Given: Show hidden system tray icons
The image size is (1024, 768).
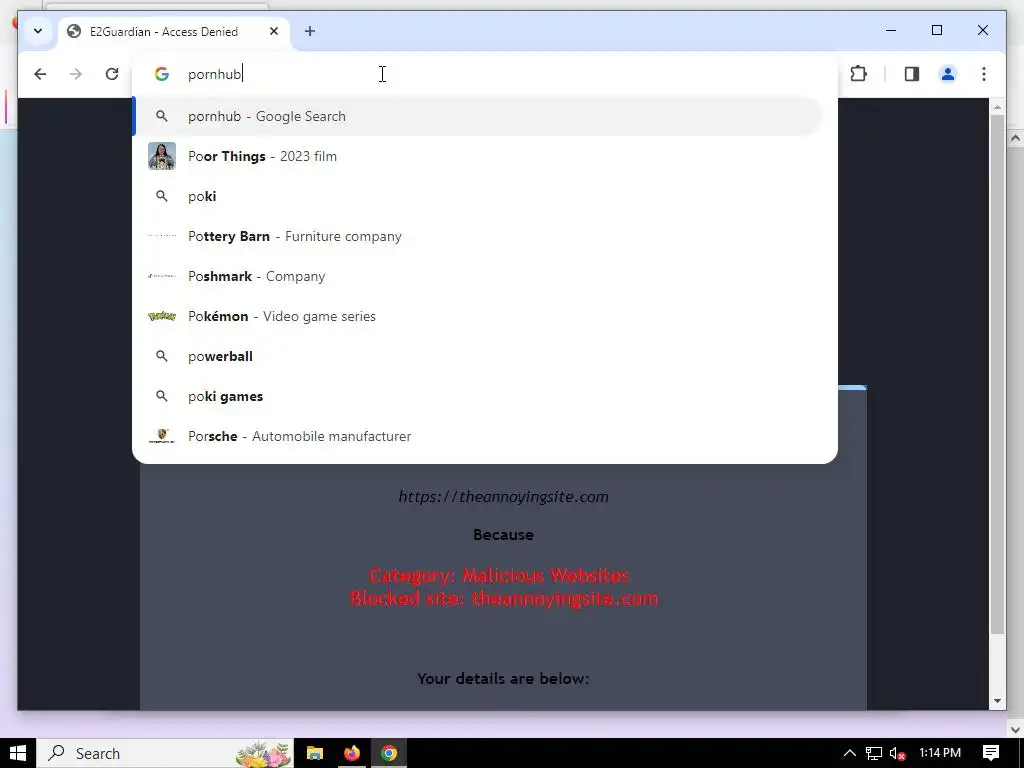Looking at the screenshot, I should click(x=850, y=753).
